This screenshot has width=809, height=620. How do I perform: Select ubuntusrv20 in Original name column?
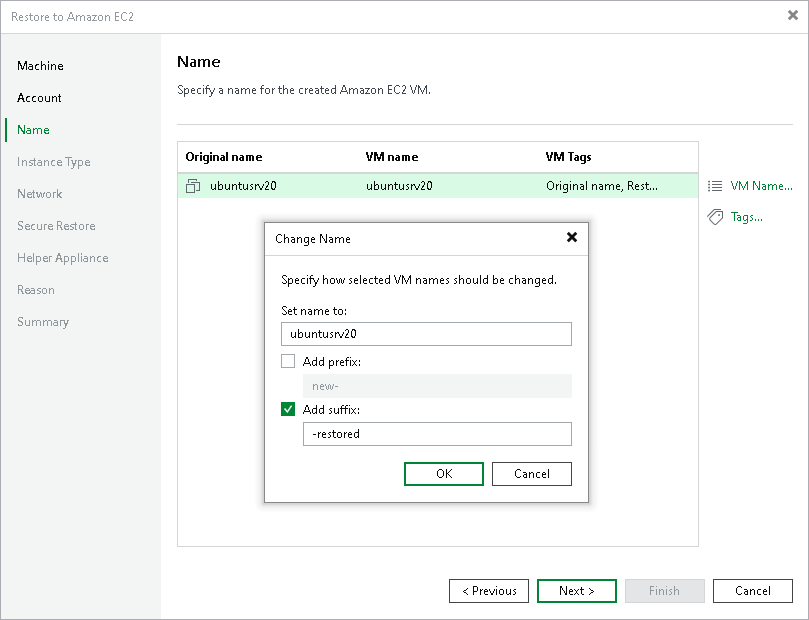[243, 186]
